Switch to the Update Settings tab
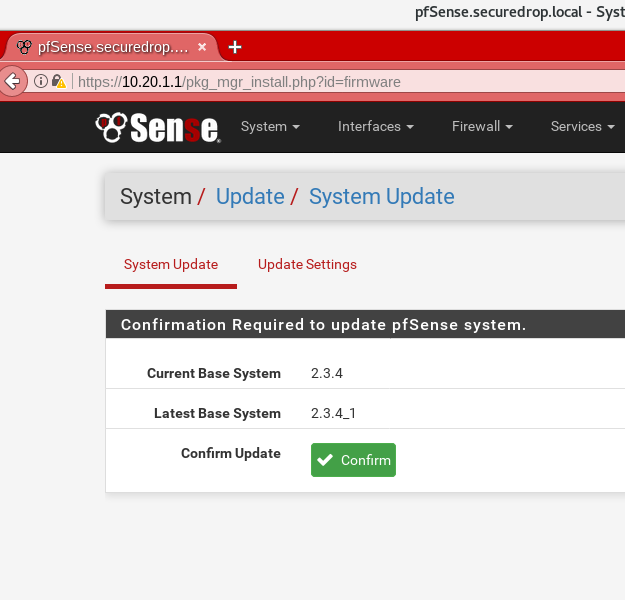Viewport: 625px width, 600px height. (307, 264)
